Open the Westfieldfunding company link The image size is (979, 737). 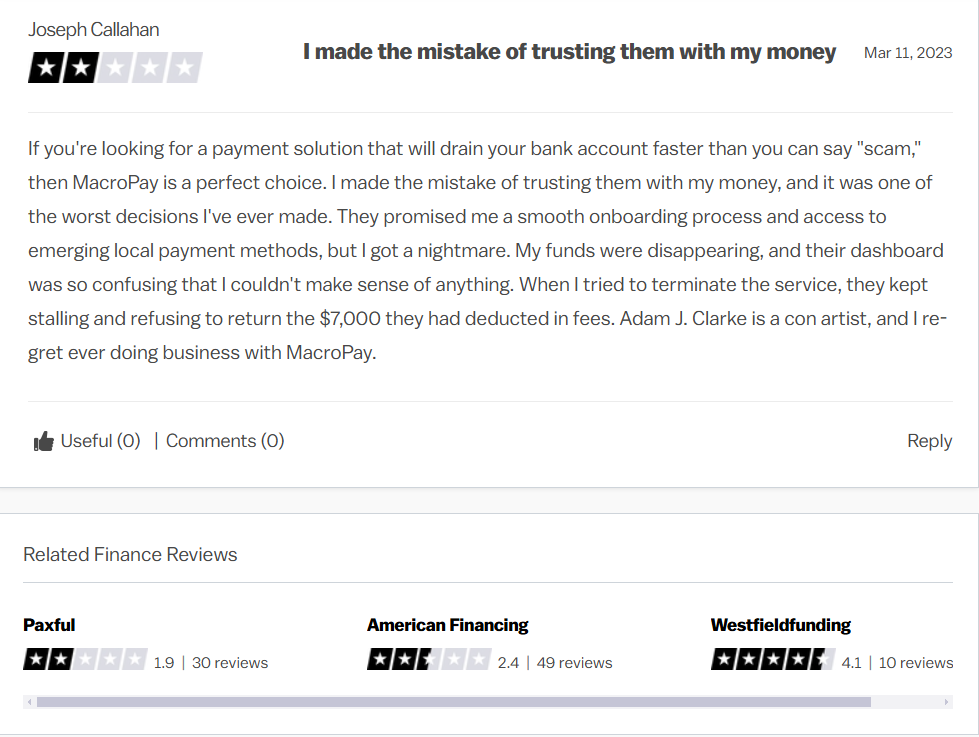pyautogui.click(x=780, y=625)
